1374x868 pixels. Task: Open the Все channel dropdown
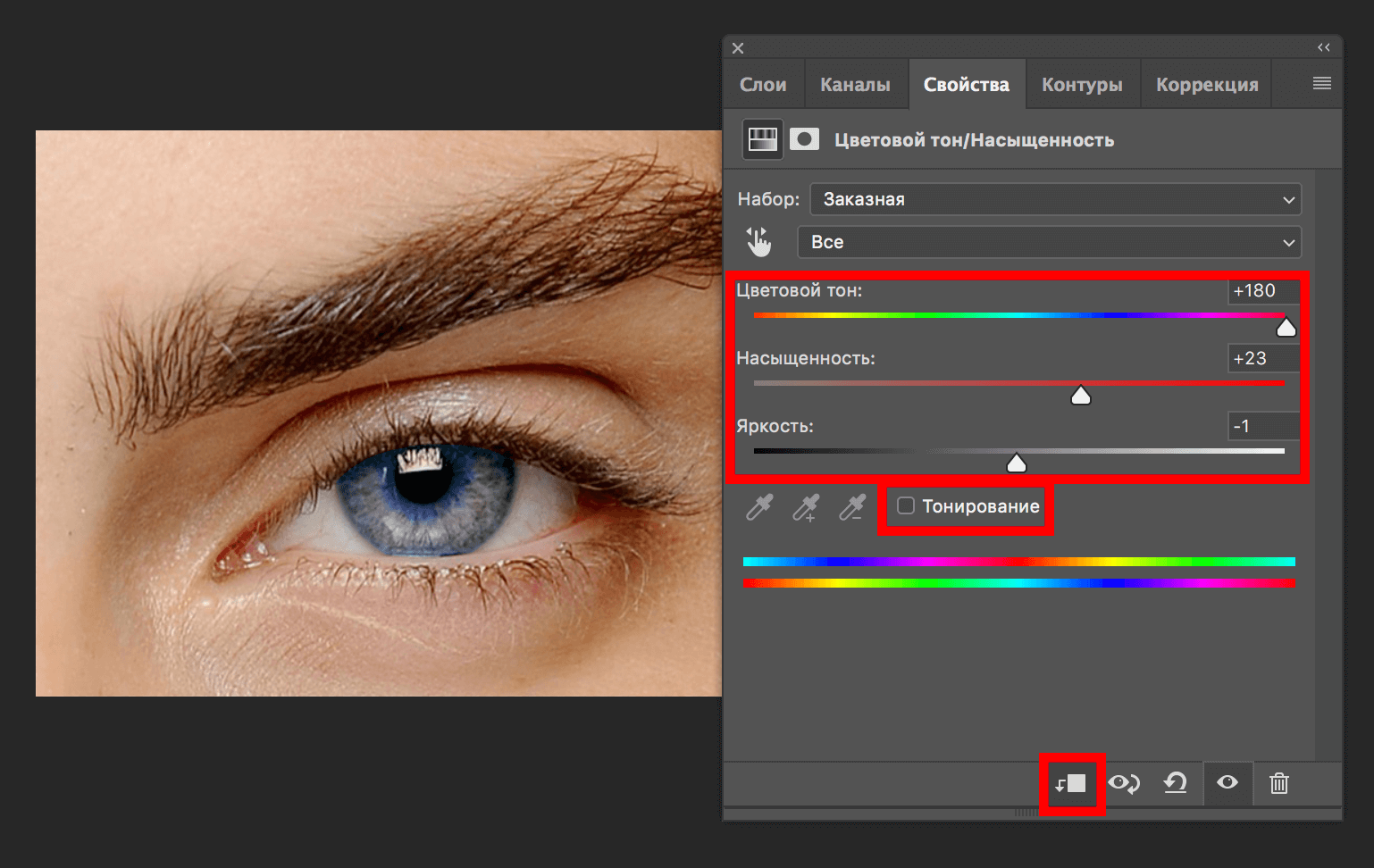1049,242
